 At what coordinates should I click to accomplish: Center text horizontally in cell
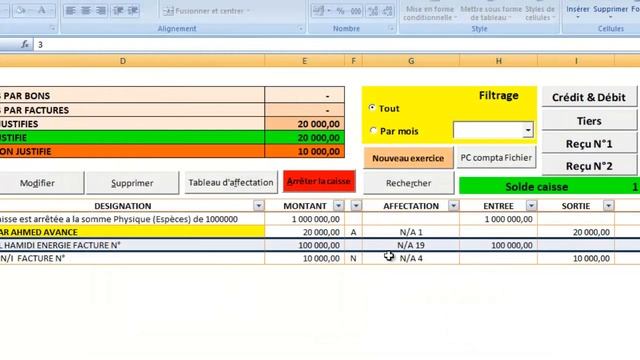[x=86, y=11]
